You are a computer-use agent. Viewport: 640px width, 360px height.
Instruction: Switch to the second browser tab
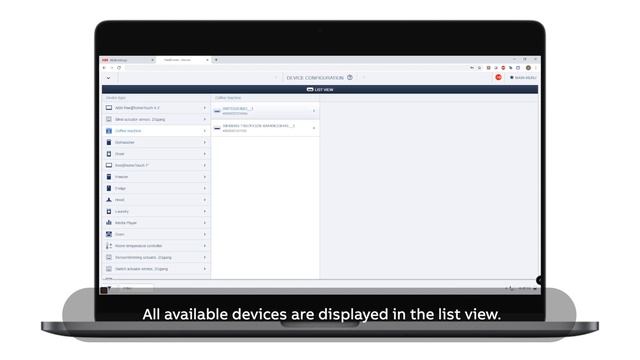183,60
